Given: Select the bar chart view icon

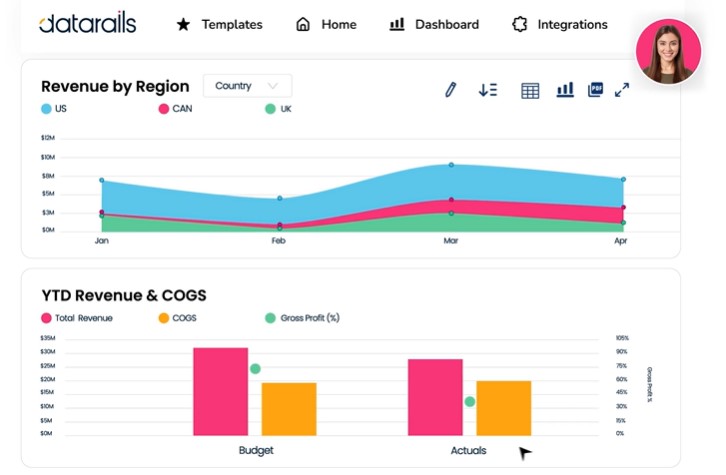Looking at the screenshot, I should 565,90.
